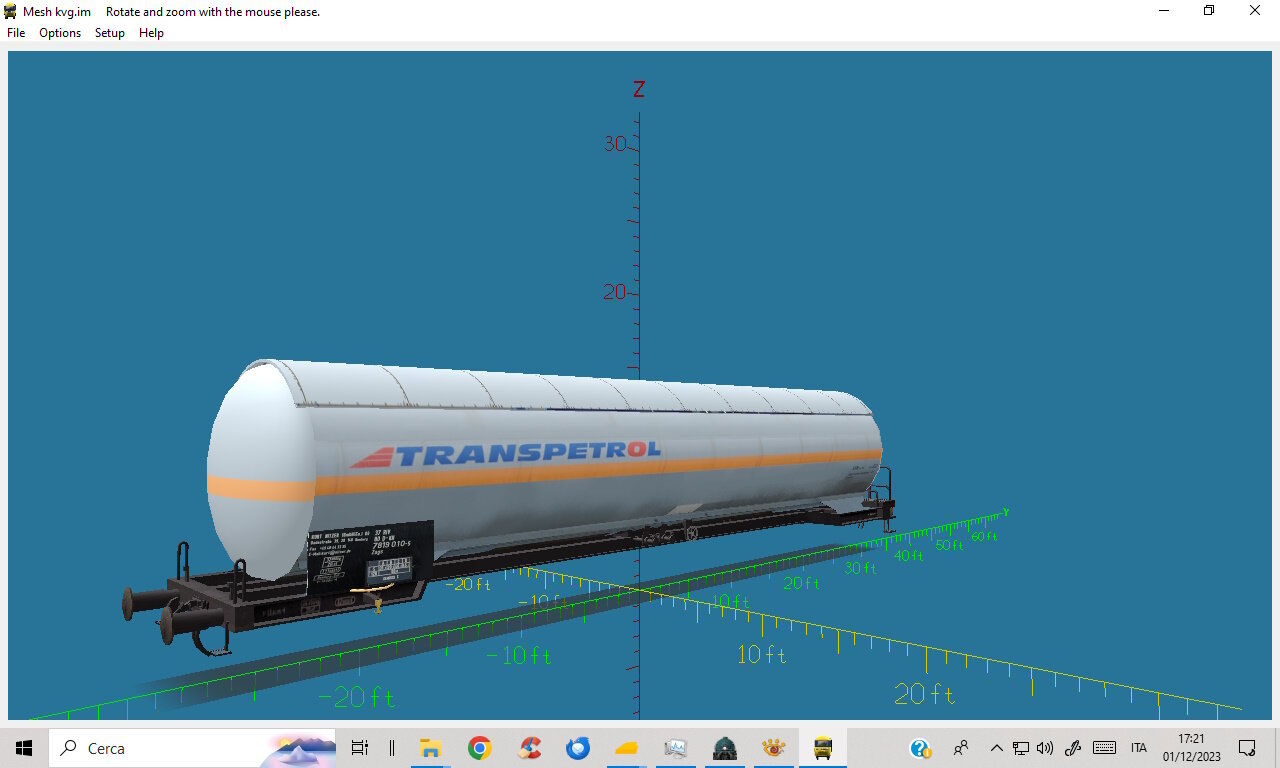
Task: Open the People icon in system tray
Action: click(961, 748)
